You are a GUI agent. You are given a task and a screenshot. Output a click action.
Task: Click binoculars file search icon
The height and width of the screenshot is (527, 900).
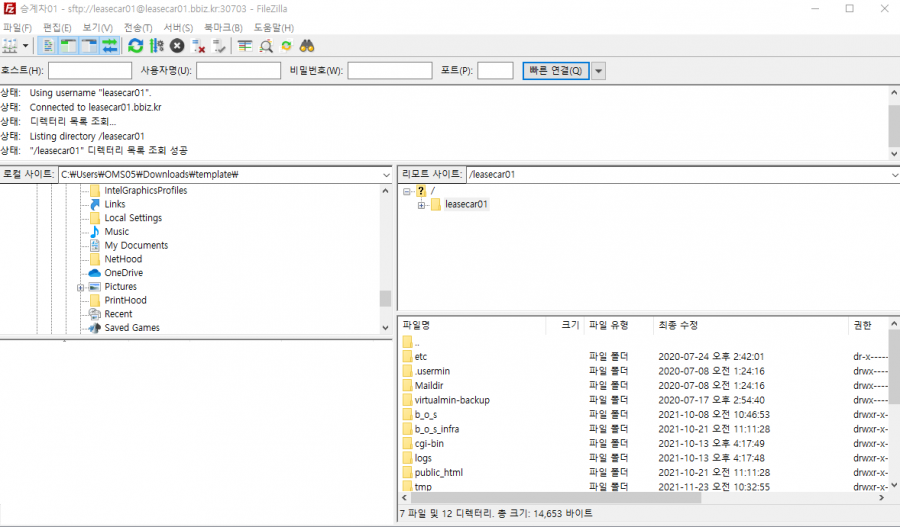tap(308, 46)
